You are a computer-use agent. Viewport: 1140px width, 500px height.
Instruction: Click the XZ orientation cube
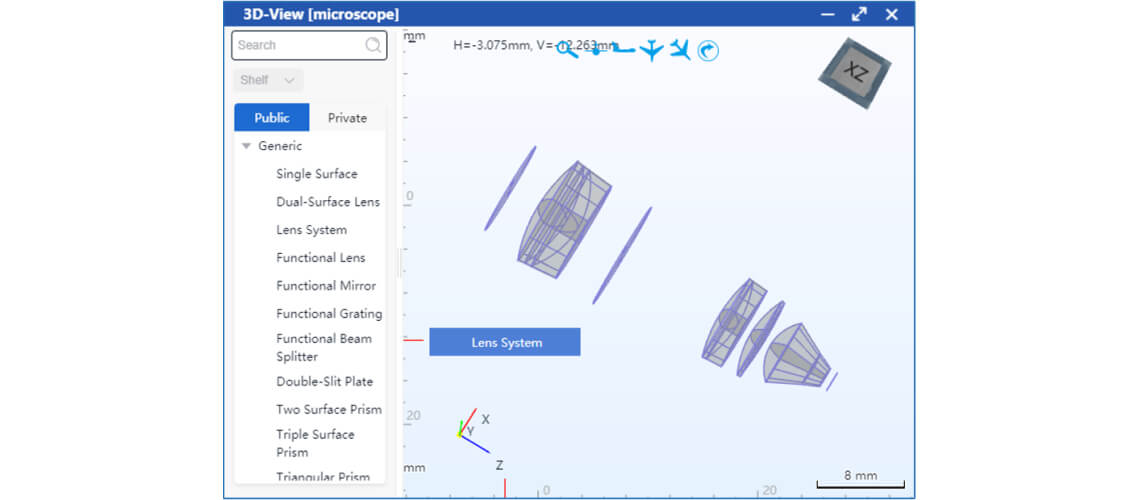pos(854,72)
